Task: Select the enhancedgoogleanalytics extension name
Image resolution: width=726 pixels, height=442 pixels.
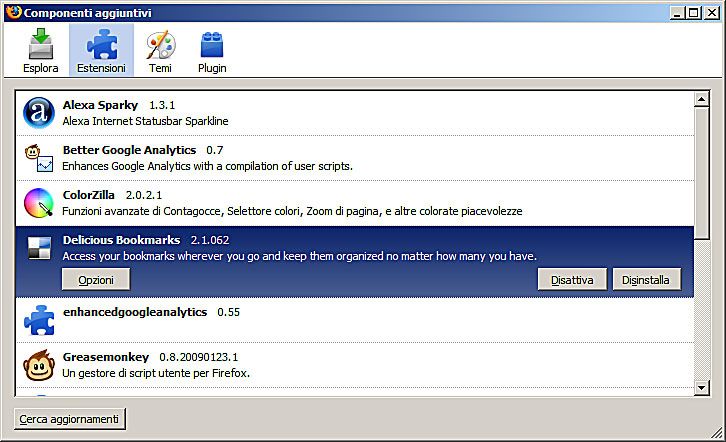Action: point(135,312)
